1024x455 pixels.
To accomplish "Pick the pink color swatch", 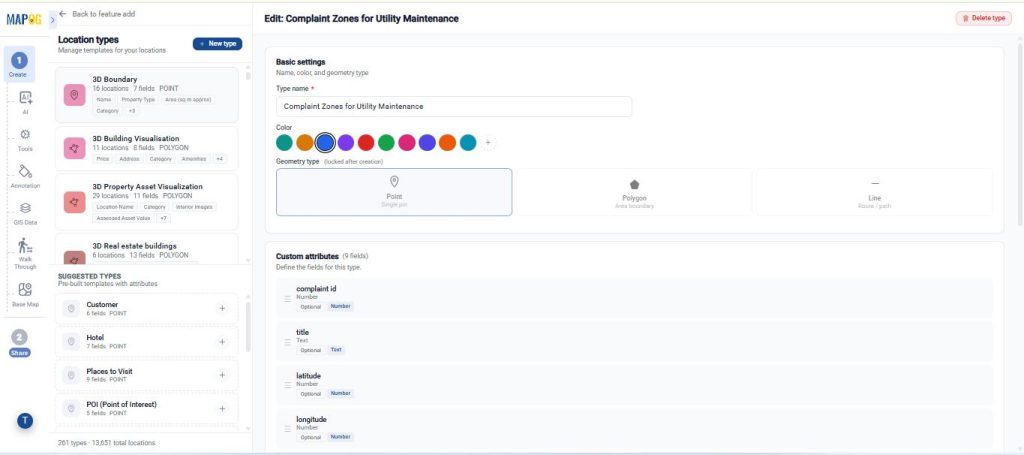I will click(x=407, y=142).
